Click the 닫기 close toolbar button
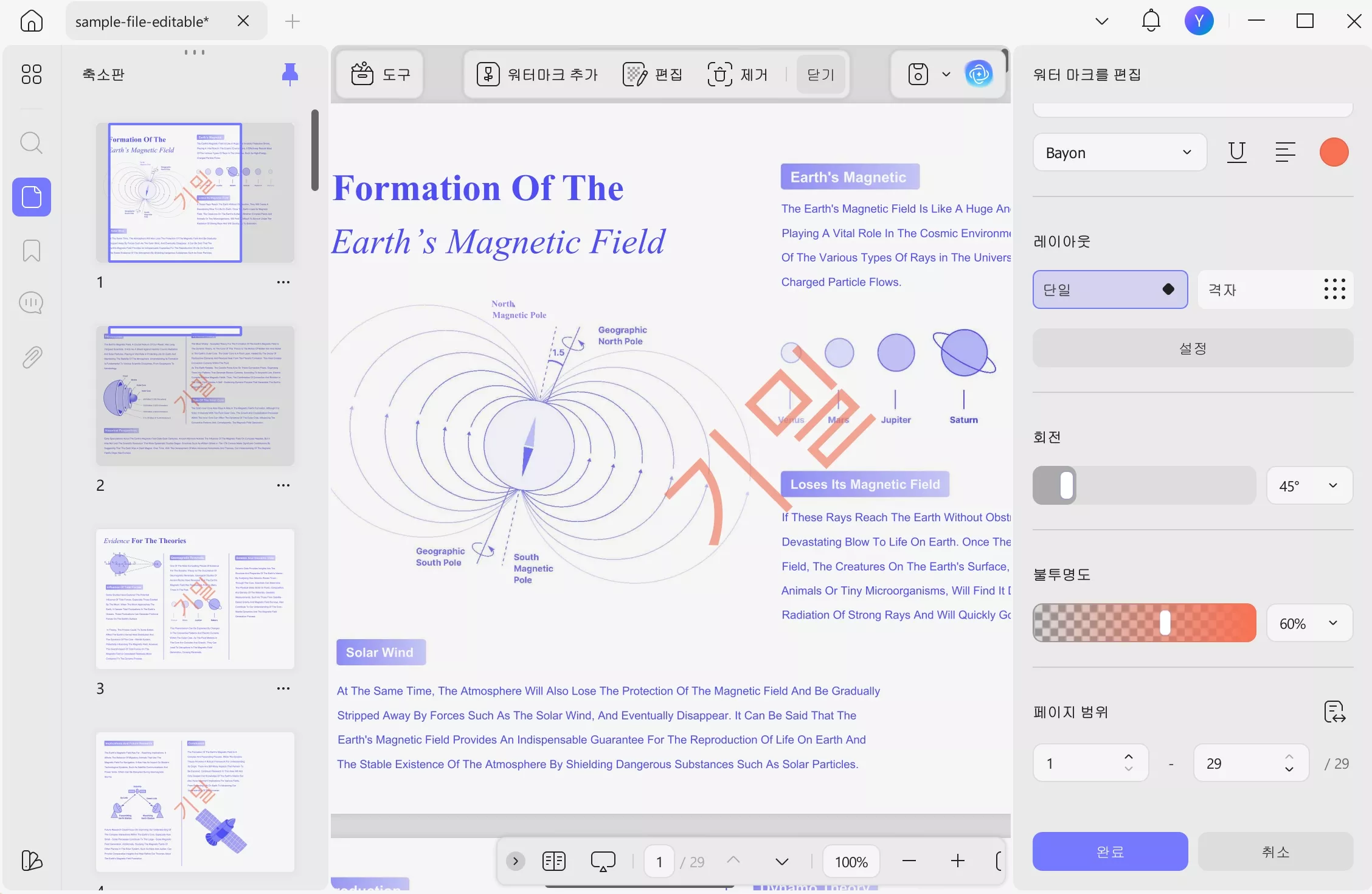Image resolution: width=1372 pixels, height=894 pixels. 821,74
